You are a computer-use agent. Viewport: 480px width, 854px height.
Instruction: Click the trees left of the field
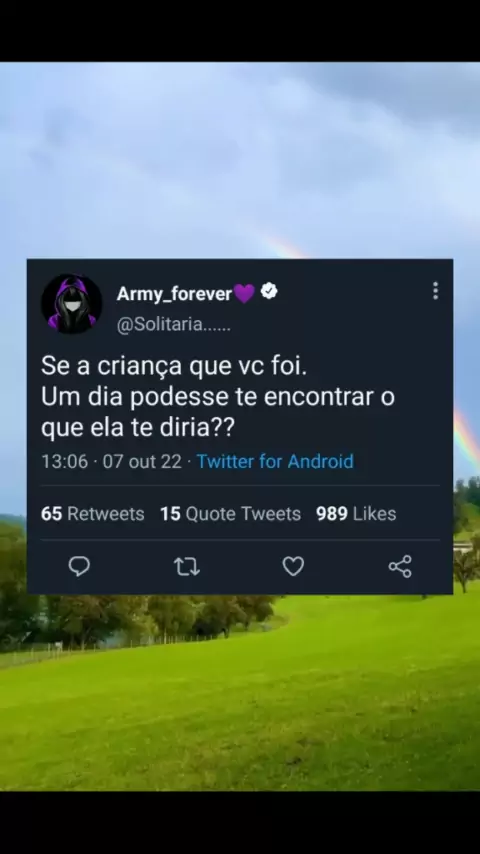pos(136,618)
